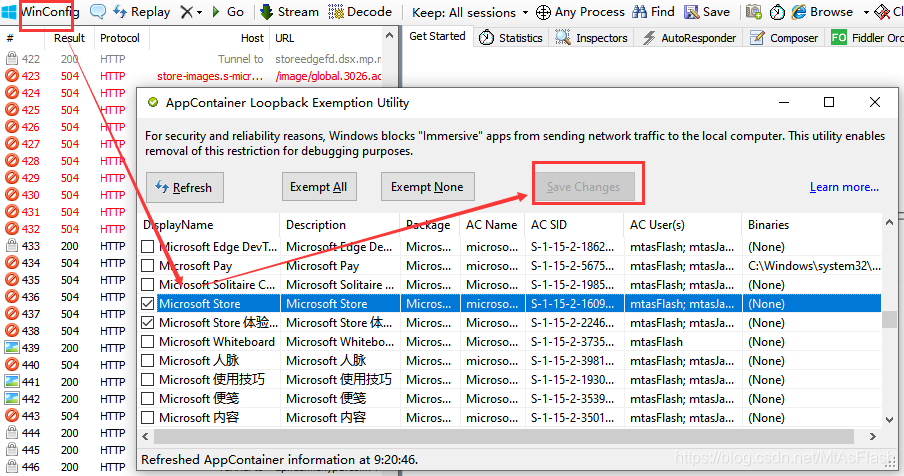
Task: Click the AC Name column header
Action: (492, 225)
